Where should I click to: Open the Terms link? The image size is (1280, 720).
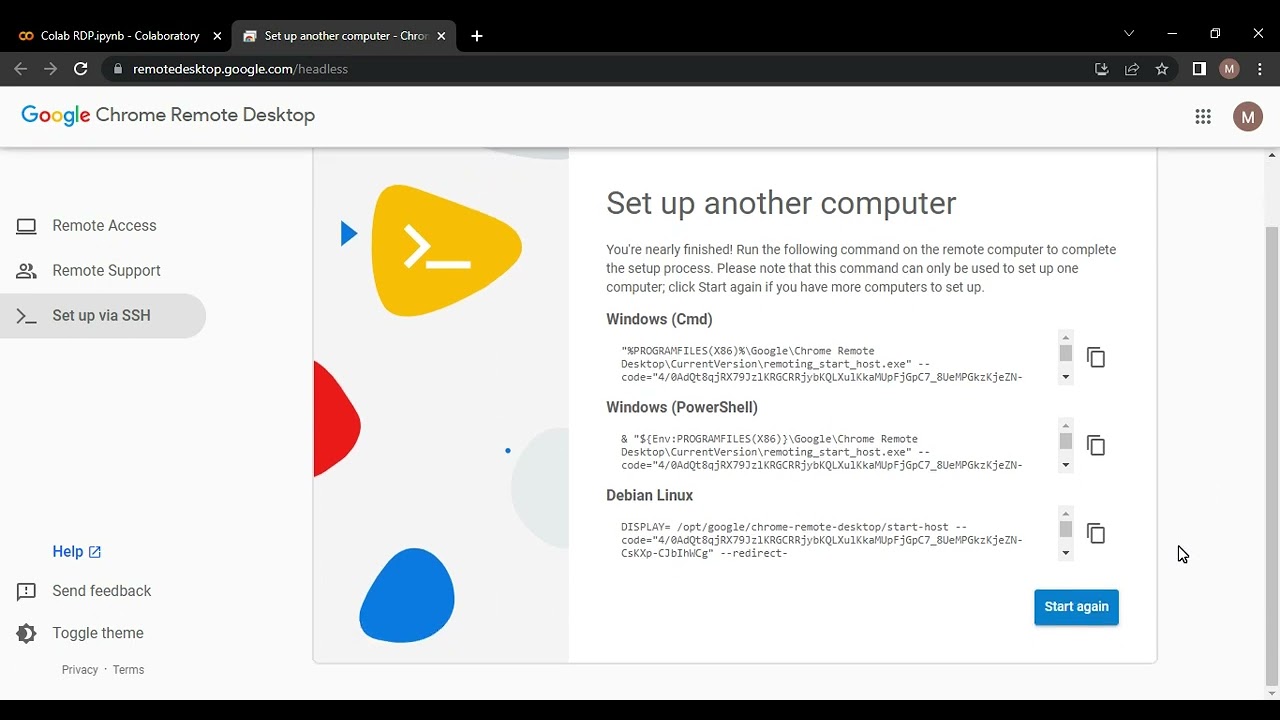(128, 670)
